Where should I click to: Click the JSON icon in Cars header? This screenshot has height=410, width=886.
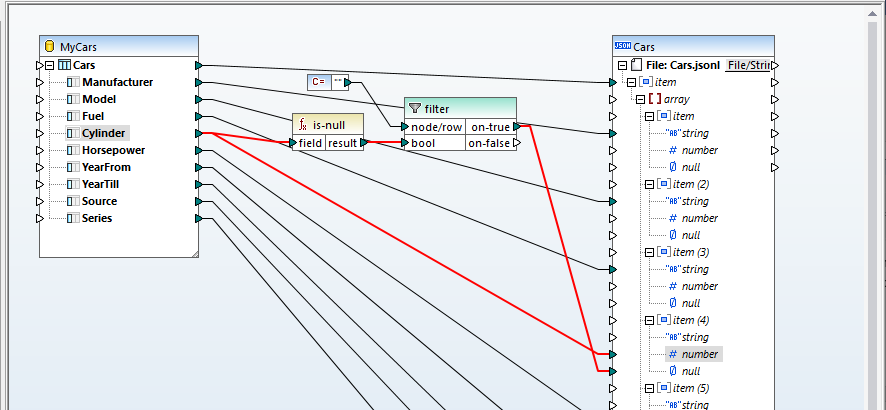[x=622, y=47]
